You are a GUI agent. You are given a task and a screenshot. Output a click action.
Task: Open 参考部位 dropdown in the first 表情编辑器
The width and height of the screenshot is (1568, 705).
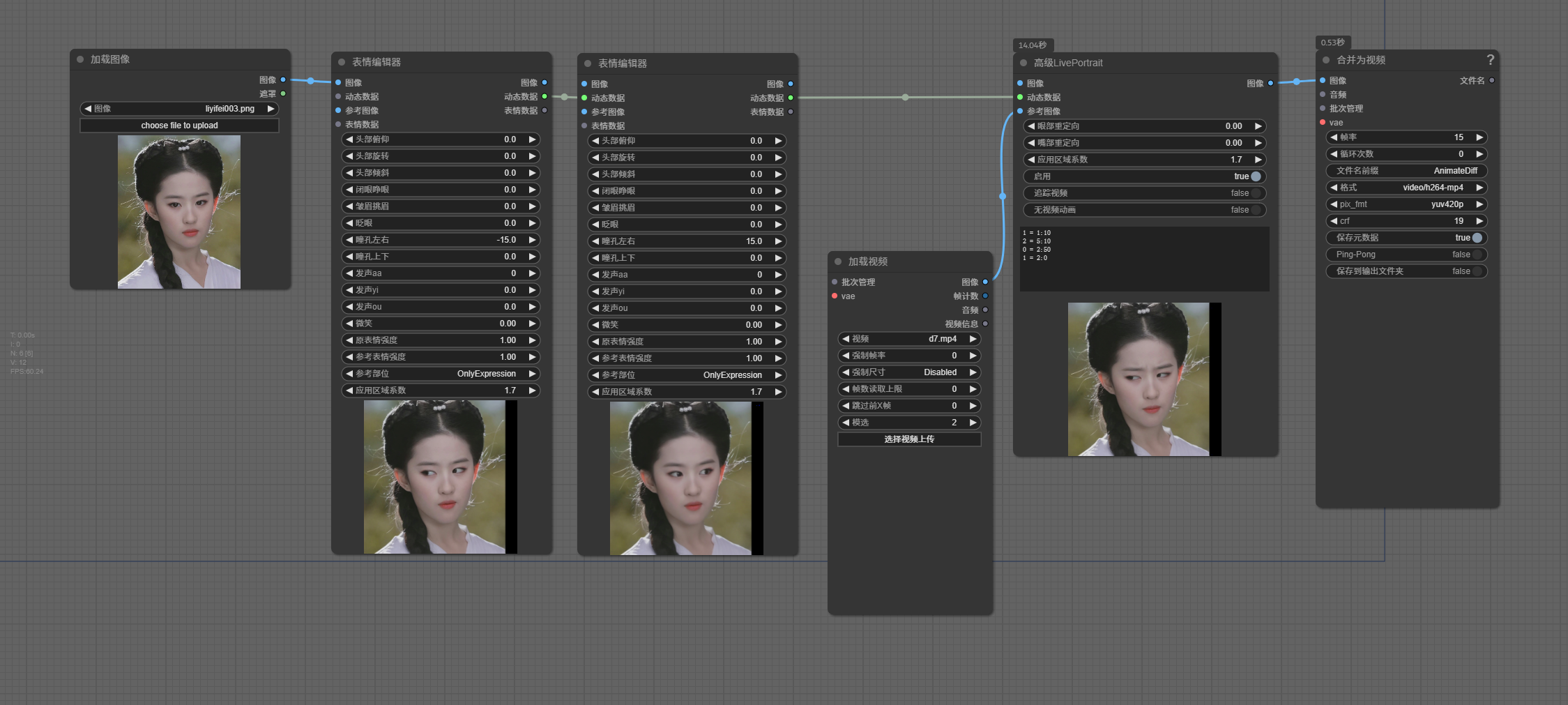(441, 374)
